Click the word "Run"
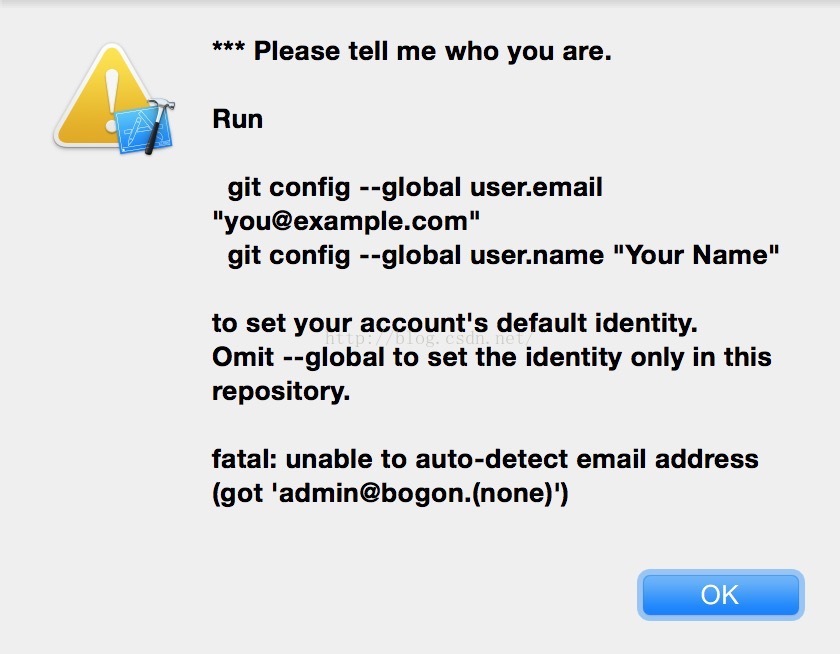The height and width of the screenshot is (654, 840). [238, 119]
